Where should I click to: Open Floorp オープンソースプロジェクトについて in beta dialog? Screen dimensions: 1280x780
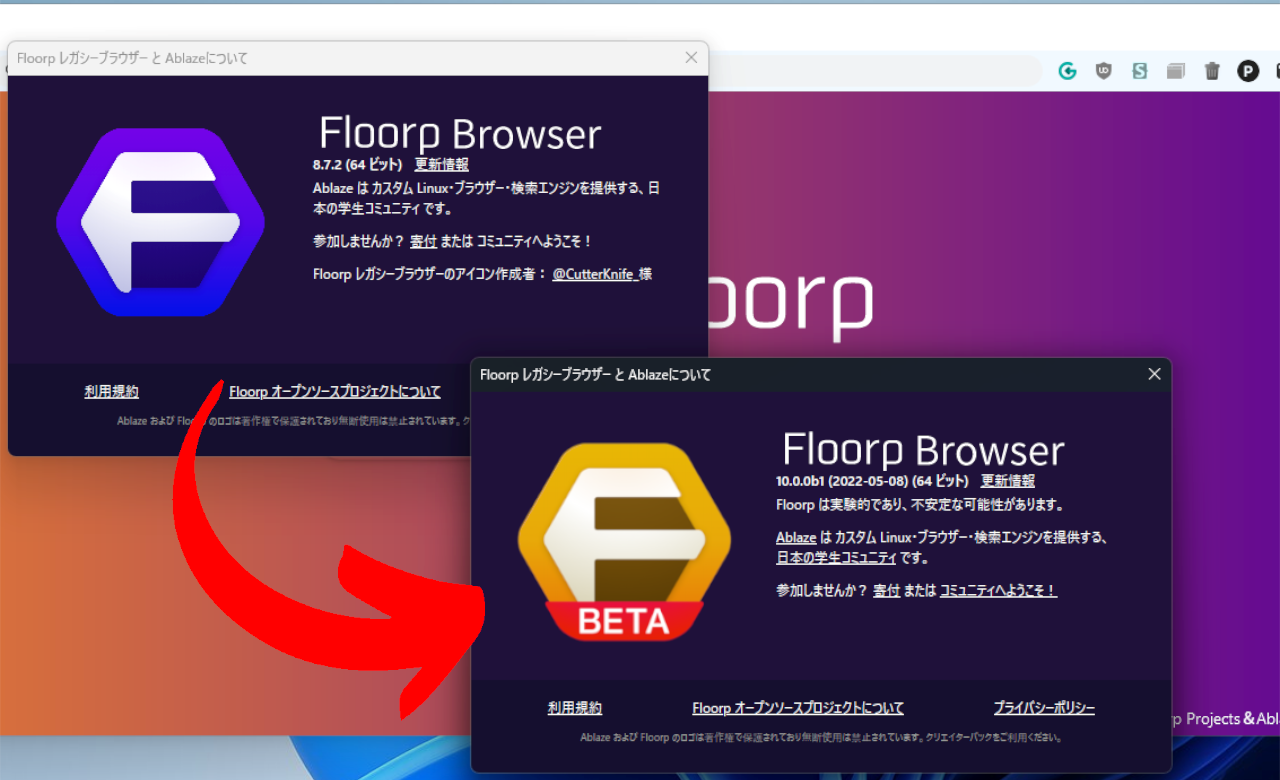[798, 708]
